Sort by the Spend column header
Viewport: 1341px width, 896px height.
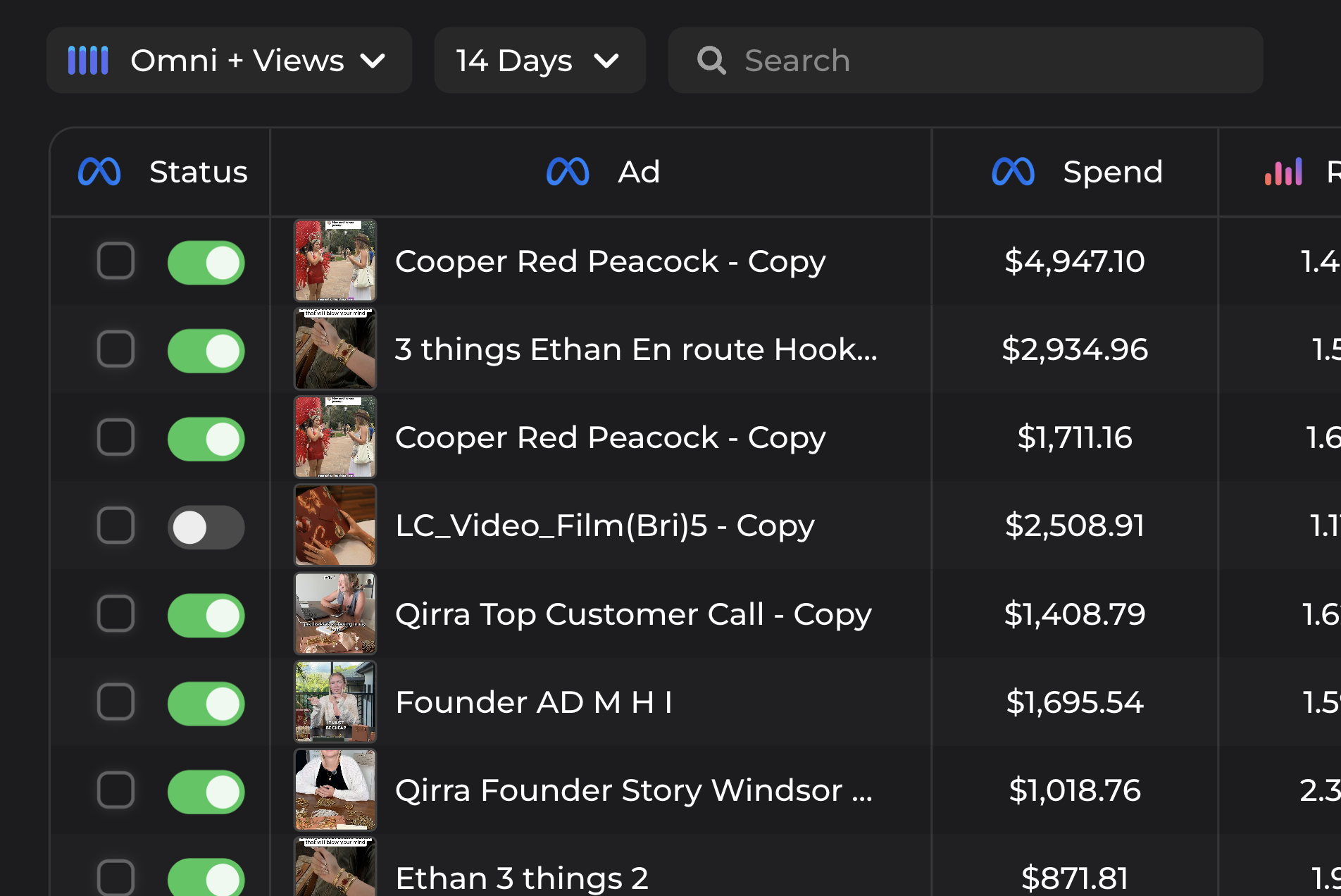[1112, 172]
